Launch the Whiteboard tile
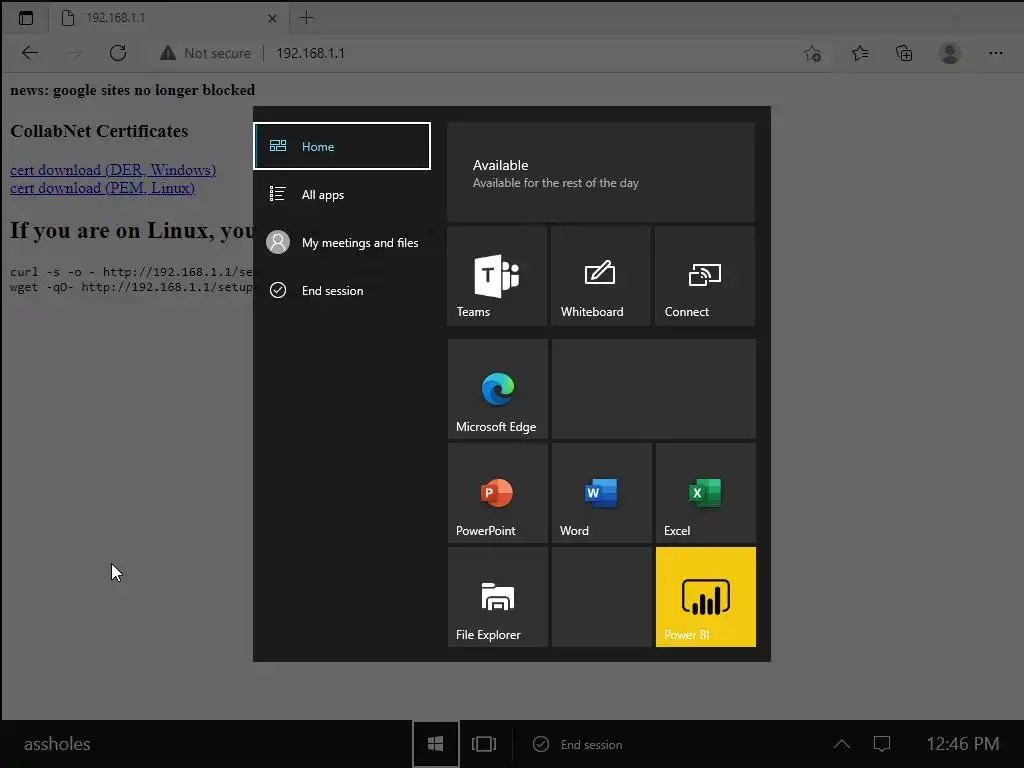 [601, 276]
